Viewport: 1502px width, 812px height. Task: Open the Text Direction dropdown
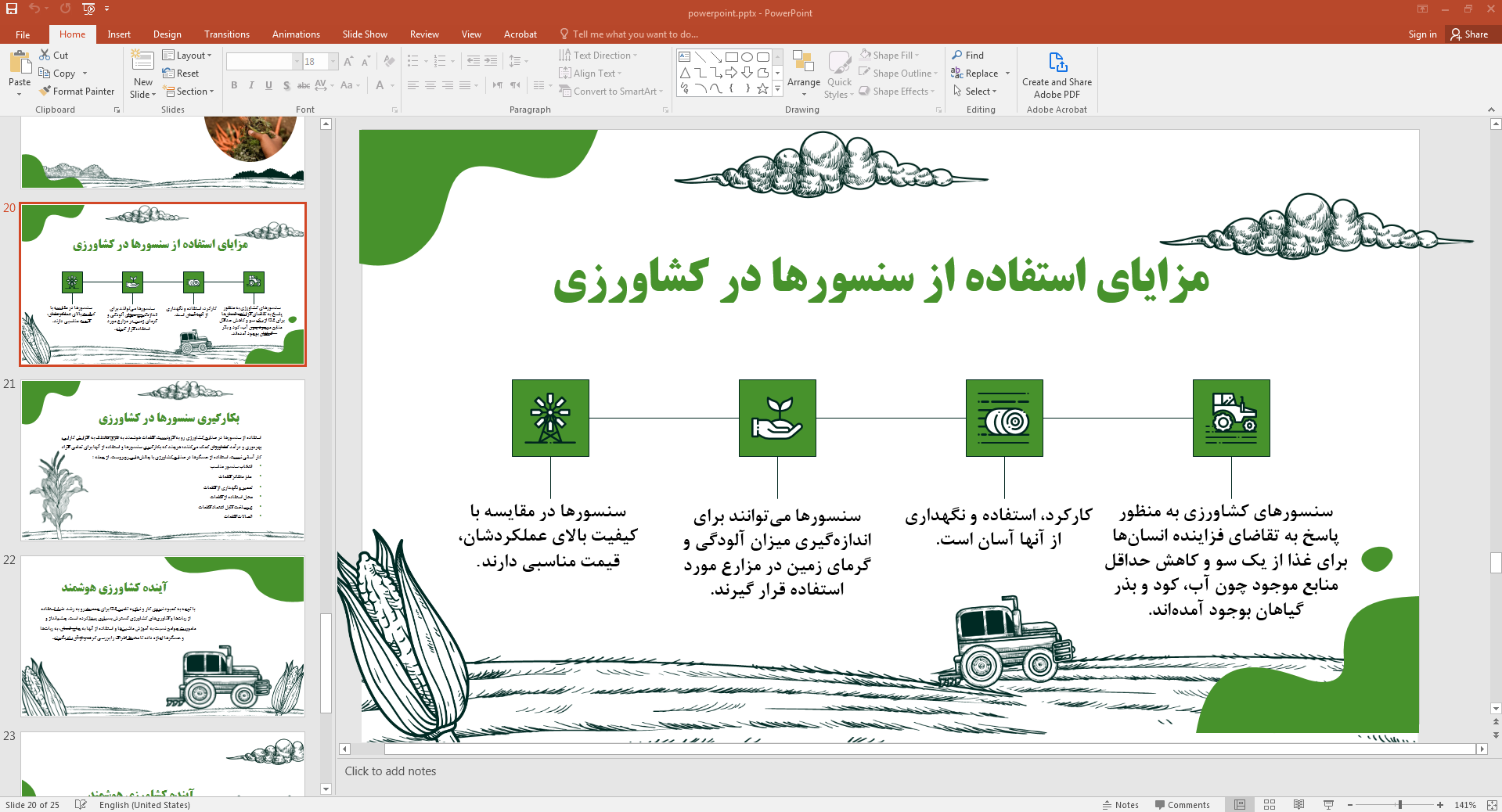pyautogui.click(x=598, y=55)
